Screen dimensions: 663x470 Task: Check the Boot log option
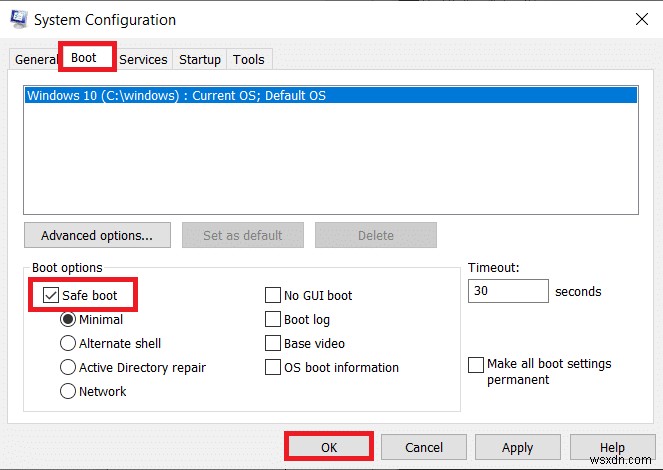273,320
